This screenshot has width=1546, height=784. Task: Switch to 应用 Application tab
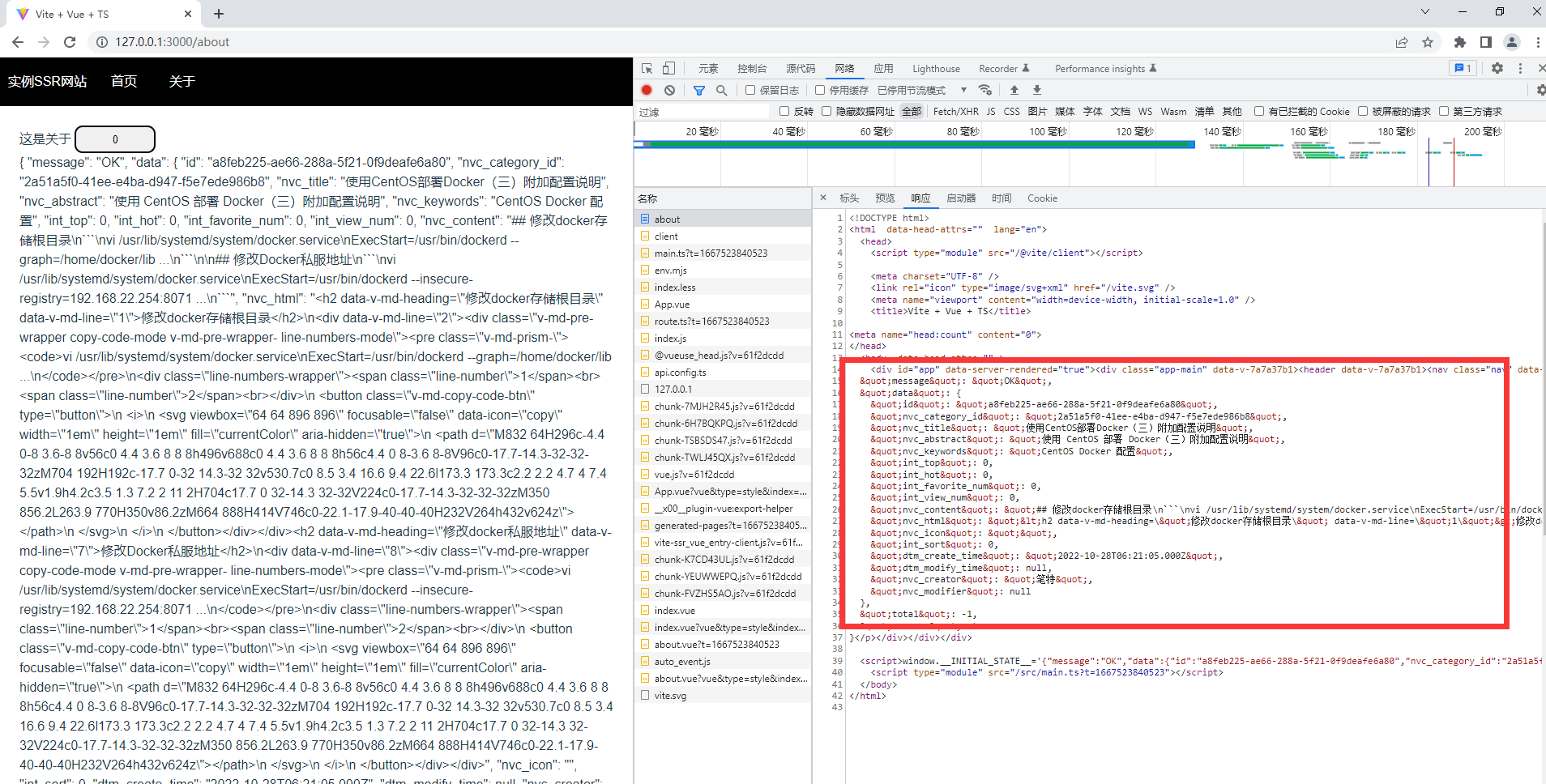883,69
